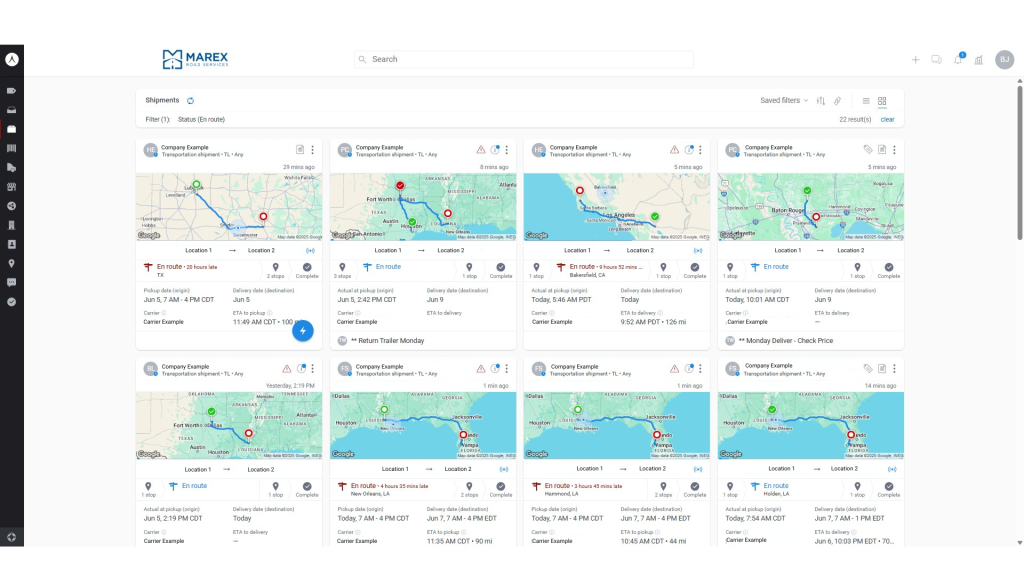The width and height of the screenshot is (1024, 576).
Task: Click the Search input field
Action: click(524, 60)
